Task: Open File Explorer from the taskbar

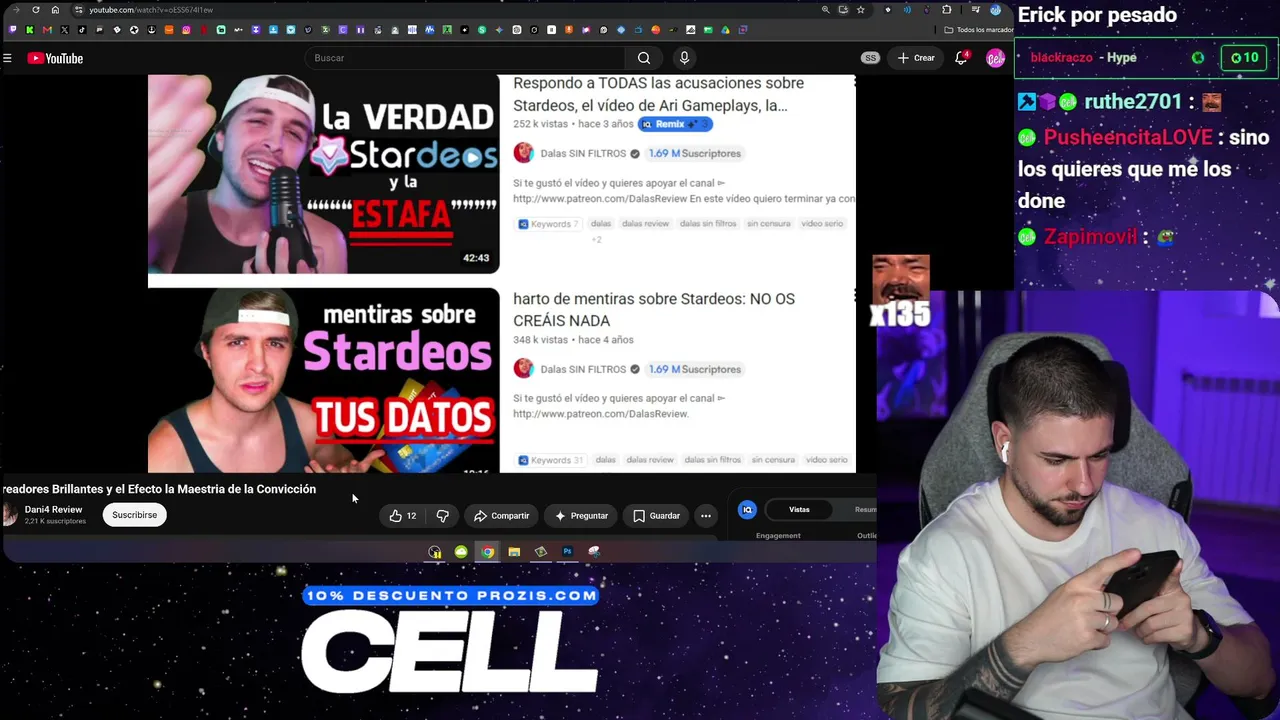Action: tap(514, 552)
